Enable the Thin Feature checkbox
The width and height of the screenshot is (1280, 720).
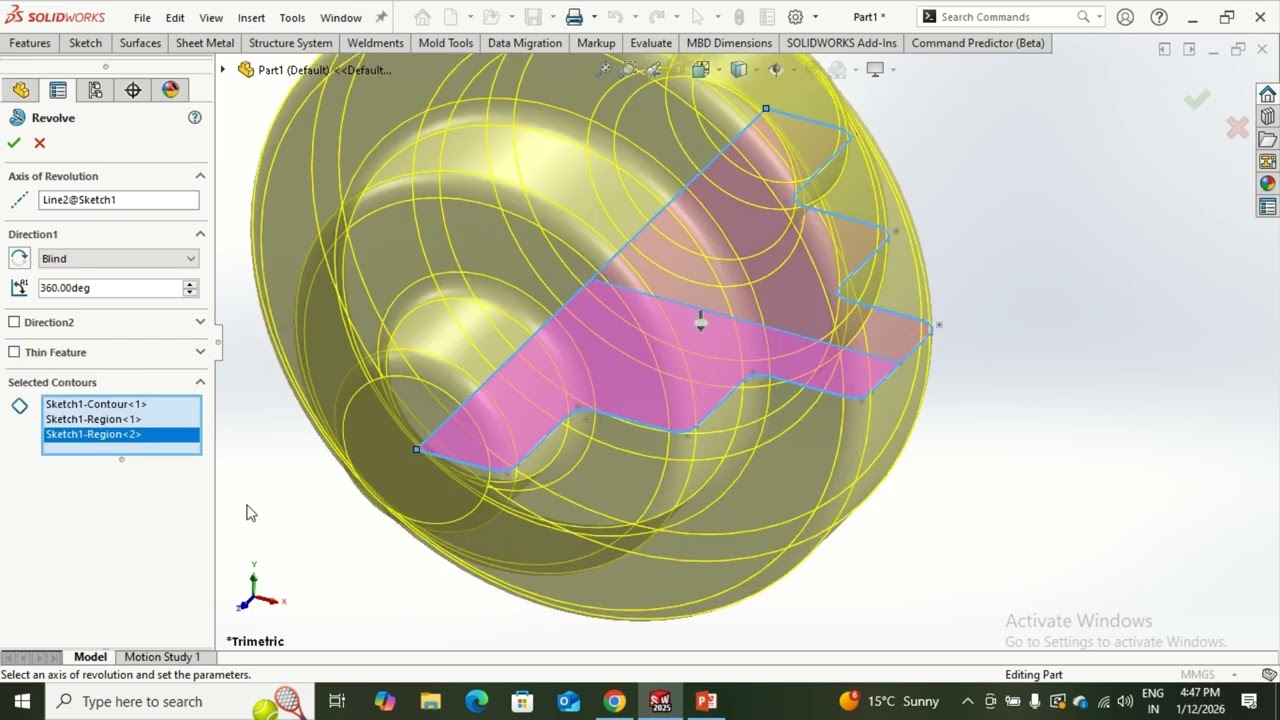click(14, 352)
